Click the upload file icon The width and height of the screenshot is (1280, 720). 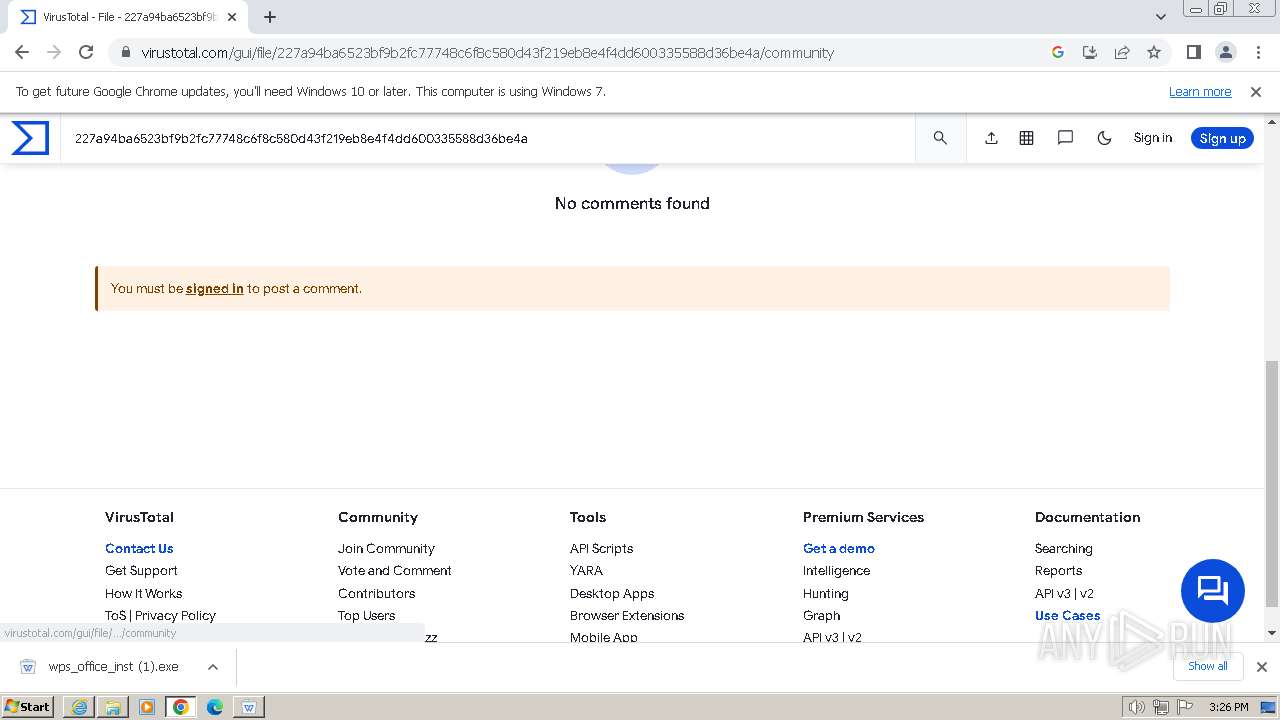(x=991, y=138)
